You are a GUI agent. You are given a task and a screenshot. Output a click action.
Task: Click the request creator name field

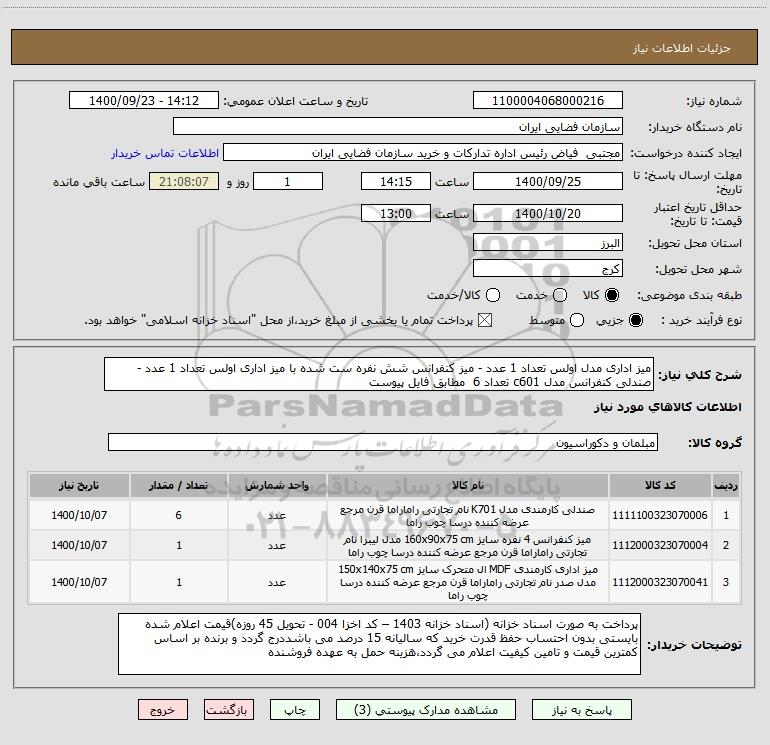pos(423,152)
